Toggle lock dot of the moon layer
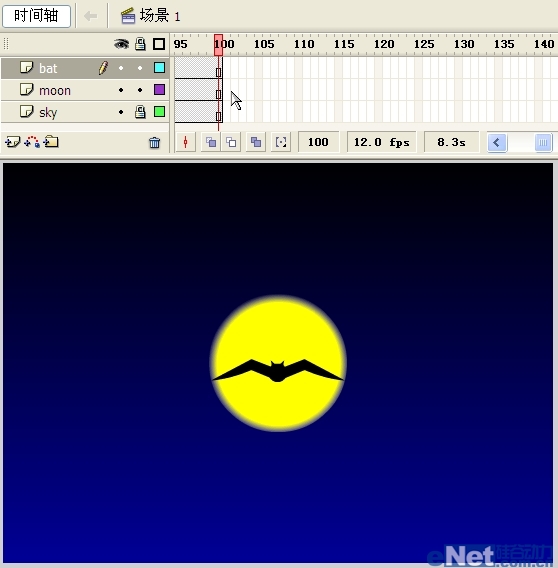Image resolution: width=558 pixels, height=568 pixels. click(x=140, y=90)
